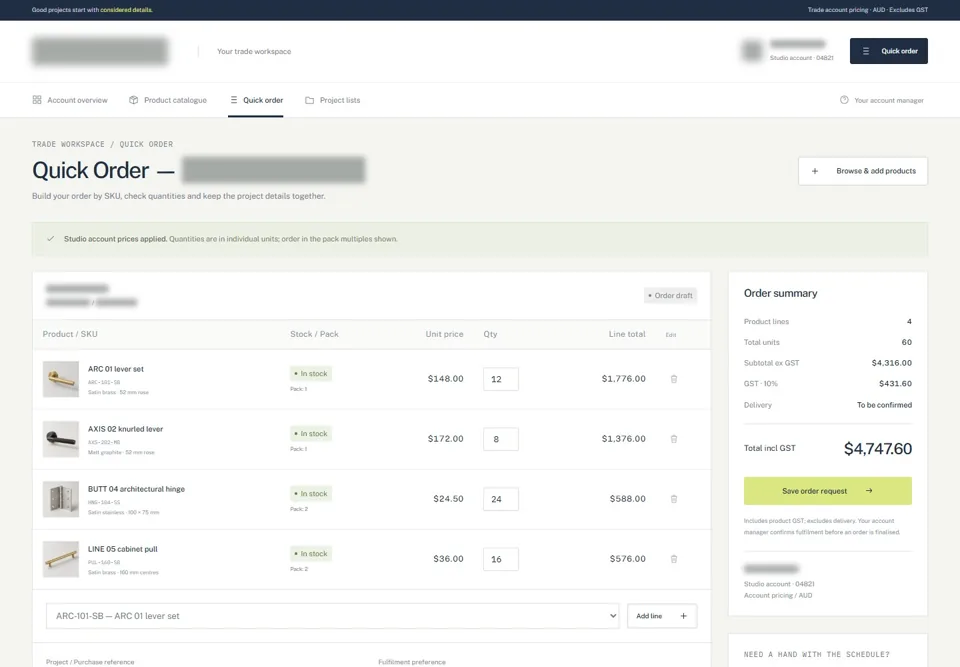Screen dimensions: 960x667
Task: Click the In stock badge for ARC 01
Action: coord(311,374)
